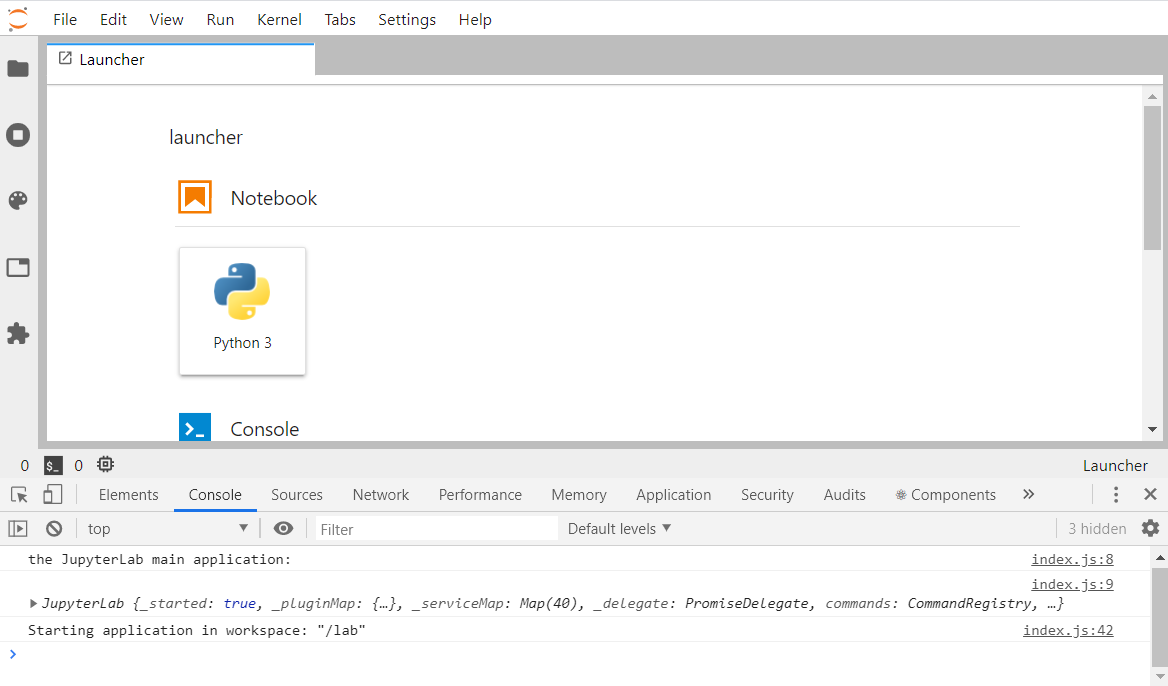
Task: Open the Kernel menu
Action: 279,19
